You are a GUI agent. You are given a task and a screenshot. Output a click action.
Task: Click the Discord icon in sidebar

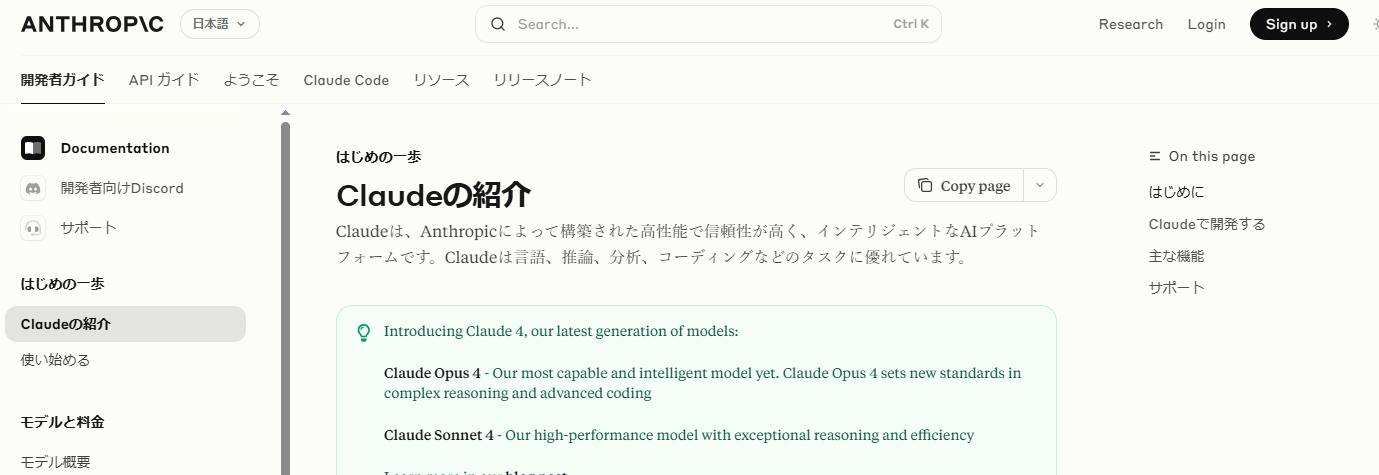pos(33,188)
